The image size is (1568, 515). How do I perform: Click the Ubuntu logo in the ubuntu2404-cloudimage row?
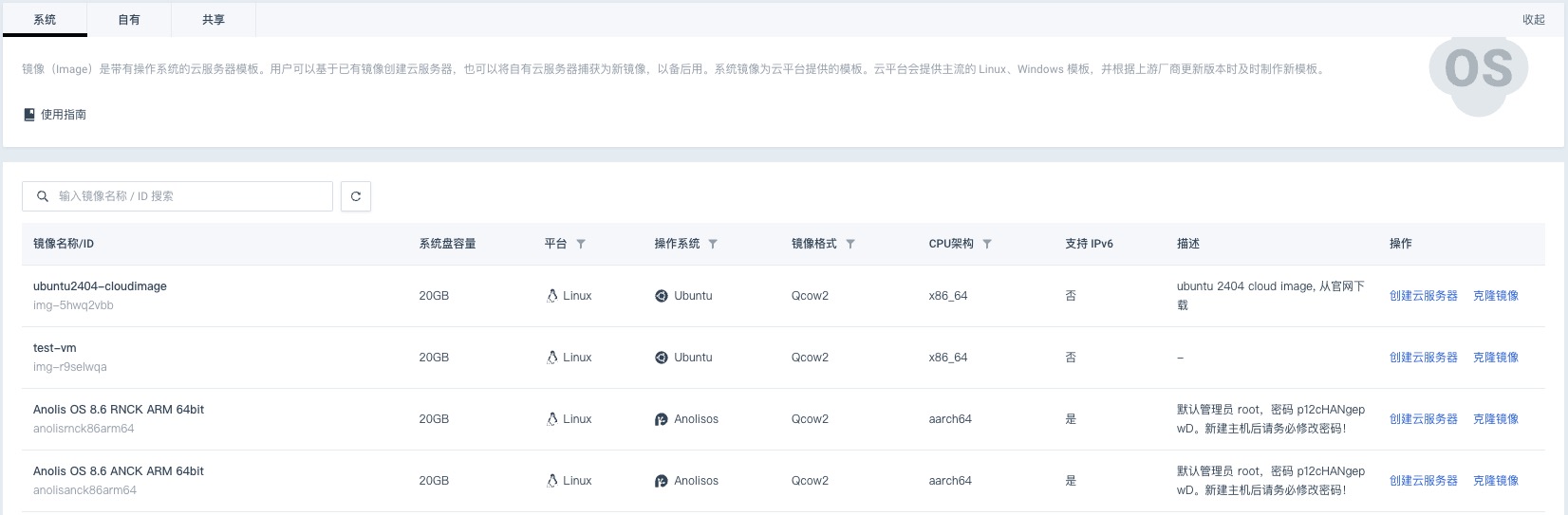click(x=662, y=296)
